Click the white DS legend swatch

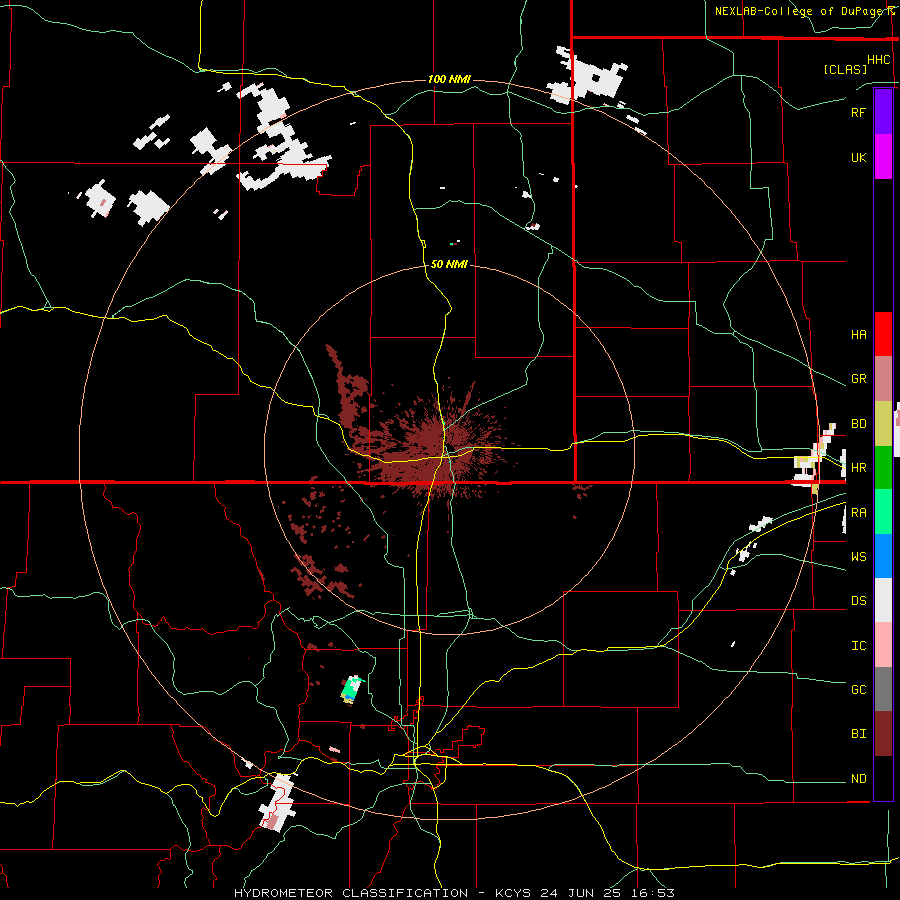883,600
